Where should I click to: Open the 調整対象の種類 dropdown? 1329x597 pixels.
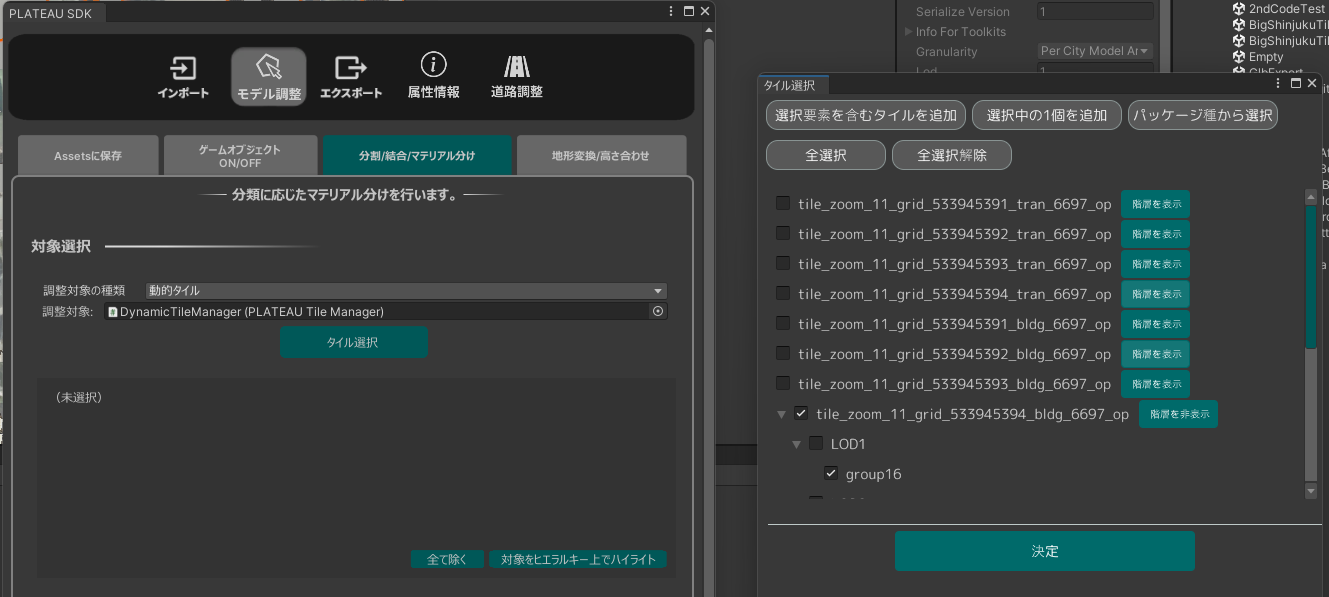click(x=406, y=291)
